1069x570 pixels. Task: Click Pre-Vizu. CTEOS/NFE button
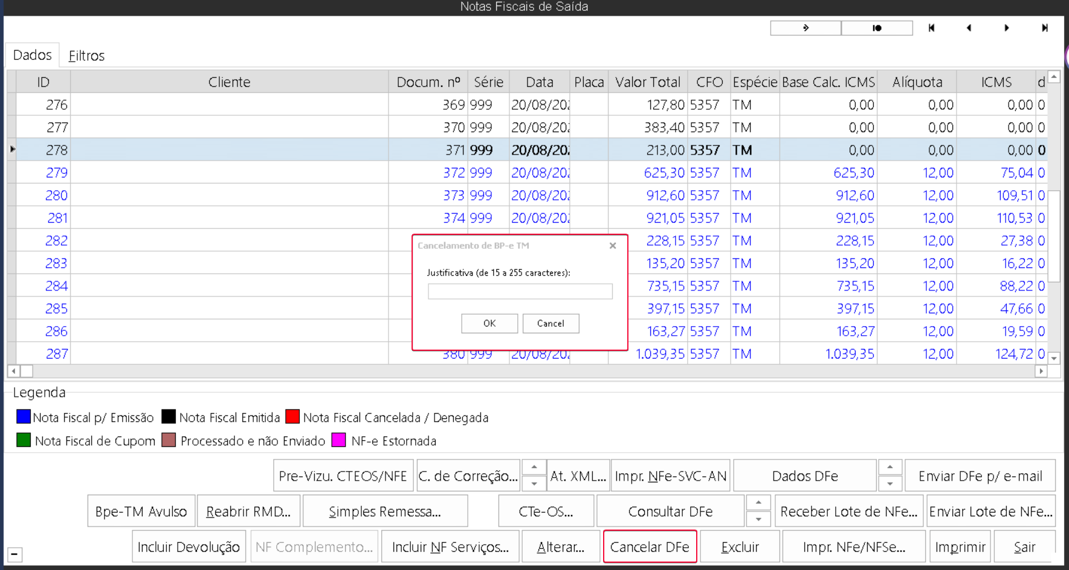pos(344,476)
